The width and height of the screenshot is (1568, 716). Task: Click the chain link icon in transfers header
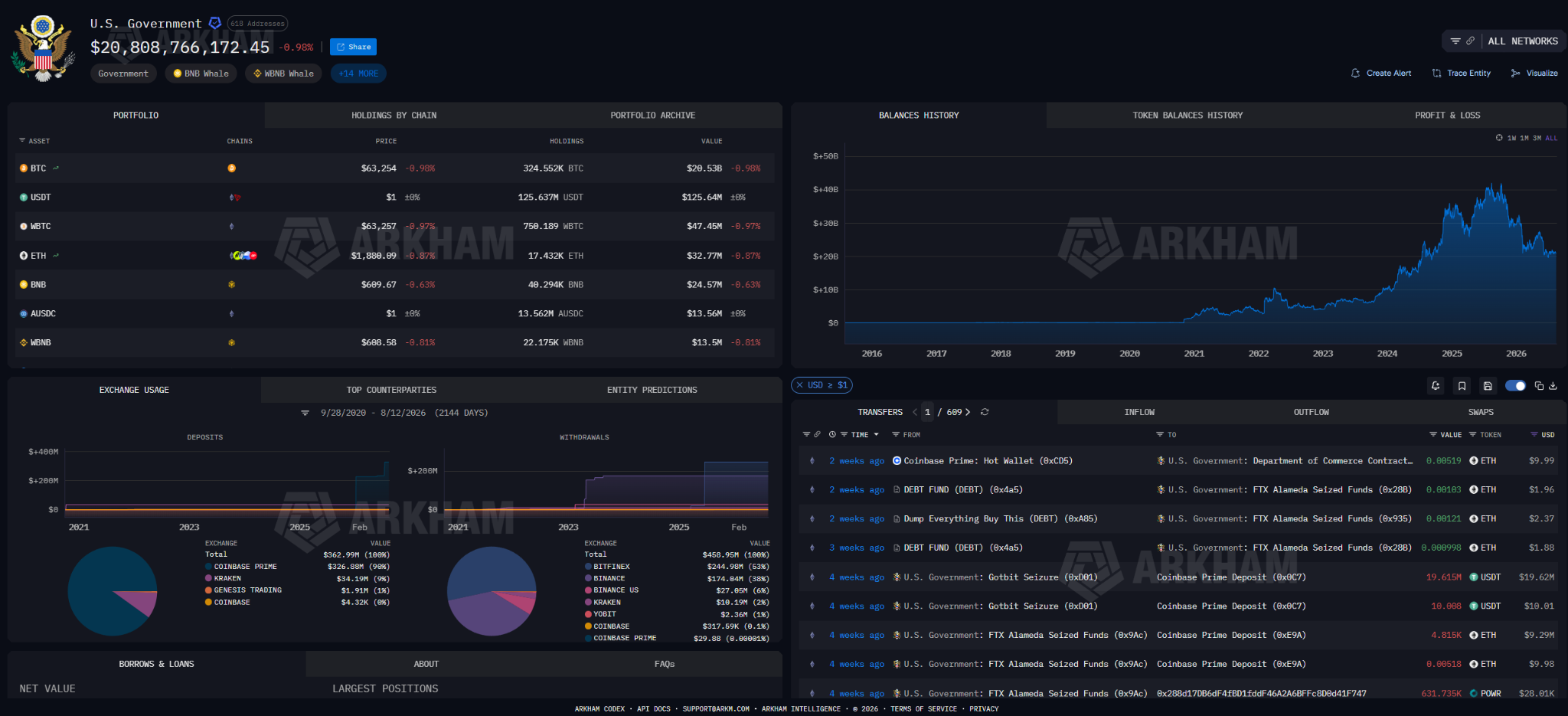[817, 435]
